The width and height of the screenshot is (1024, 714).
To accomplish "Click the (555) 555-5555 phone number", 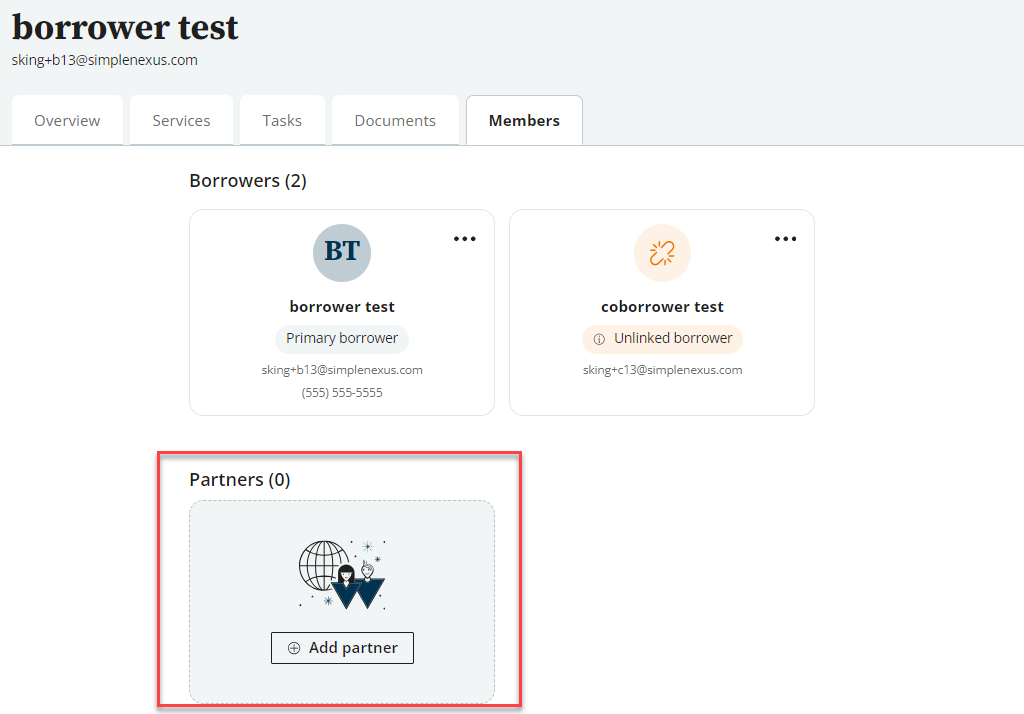I will [x=342, y=393].
